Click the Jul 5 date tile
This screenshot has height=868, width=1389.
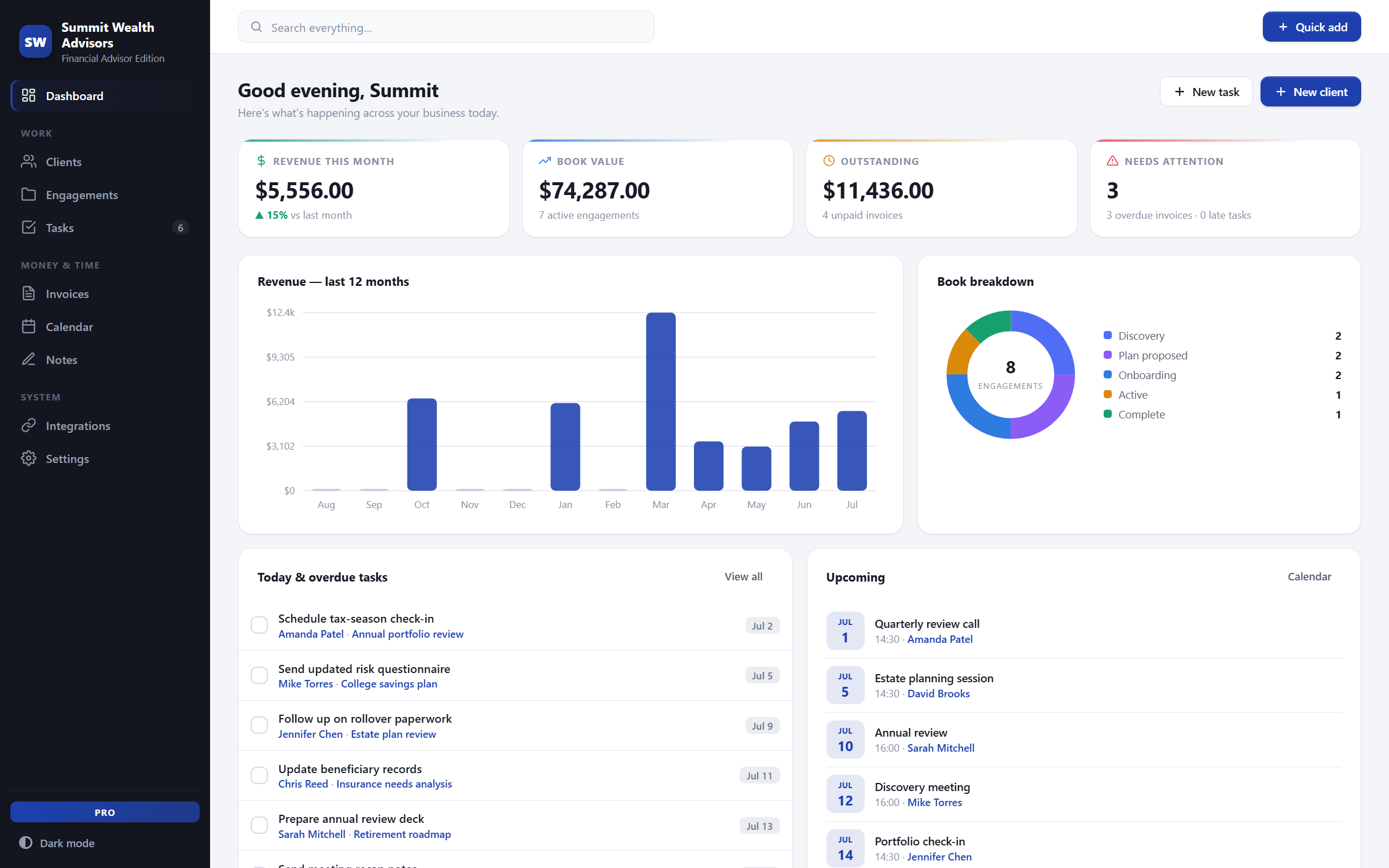tap(845, 685)
